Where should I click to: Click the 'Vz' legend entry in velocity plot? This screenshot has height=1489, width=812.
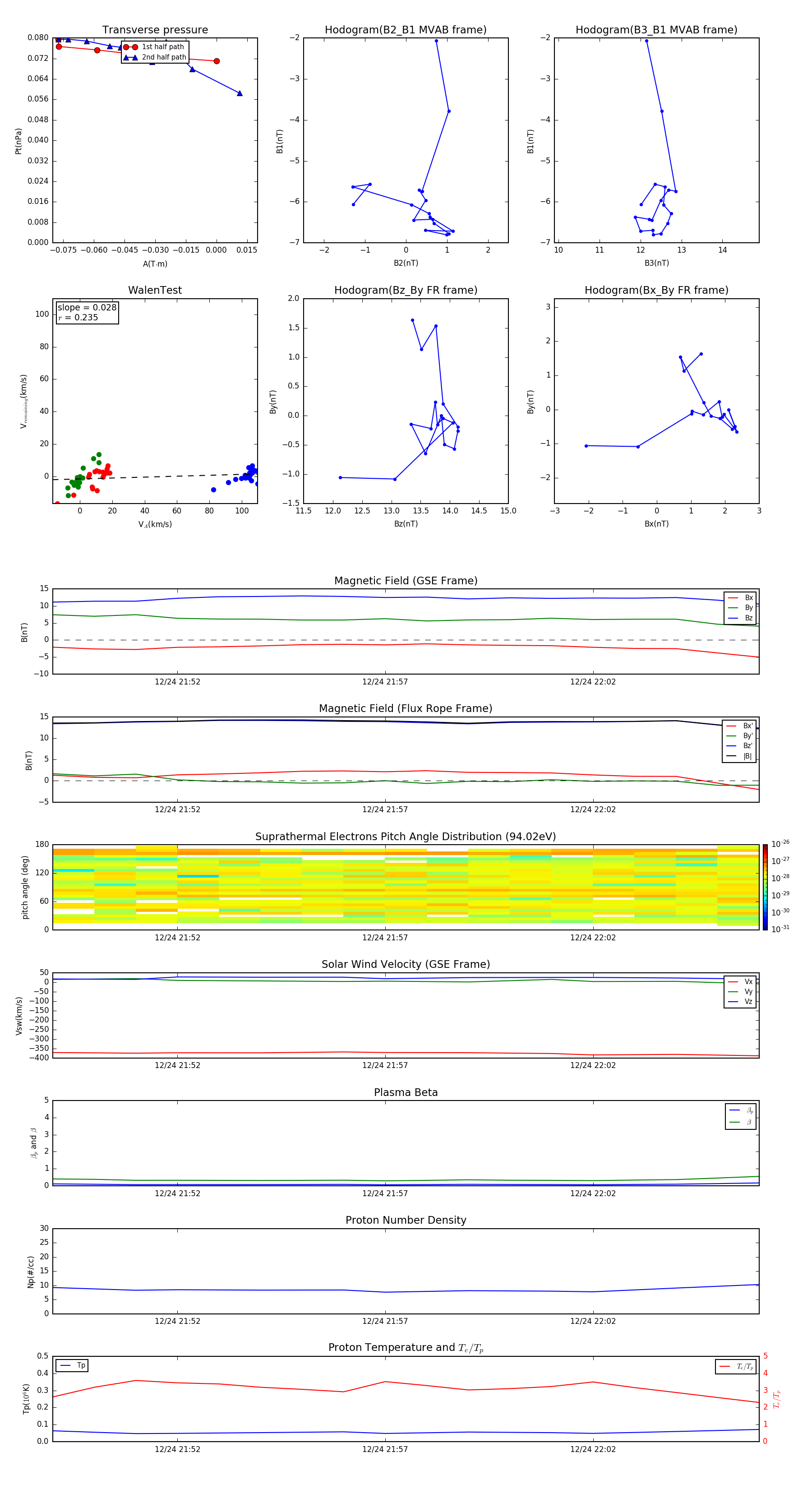pos(740,1002)
